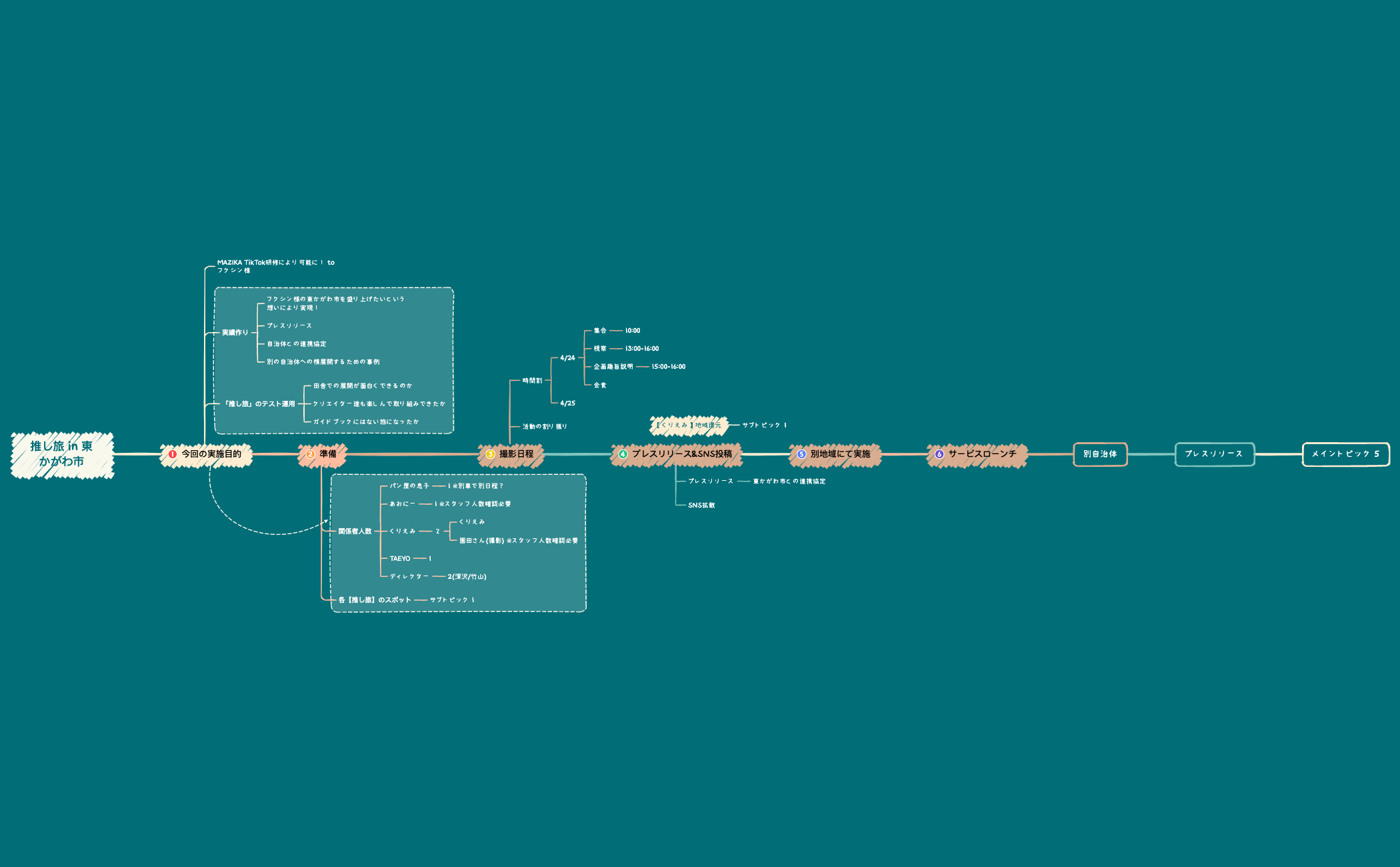Click the red number 1 priority marker
Screen dimensions: 1400x867
pyautogui.click(x=173, y=454)
